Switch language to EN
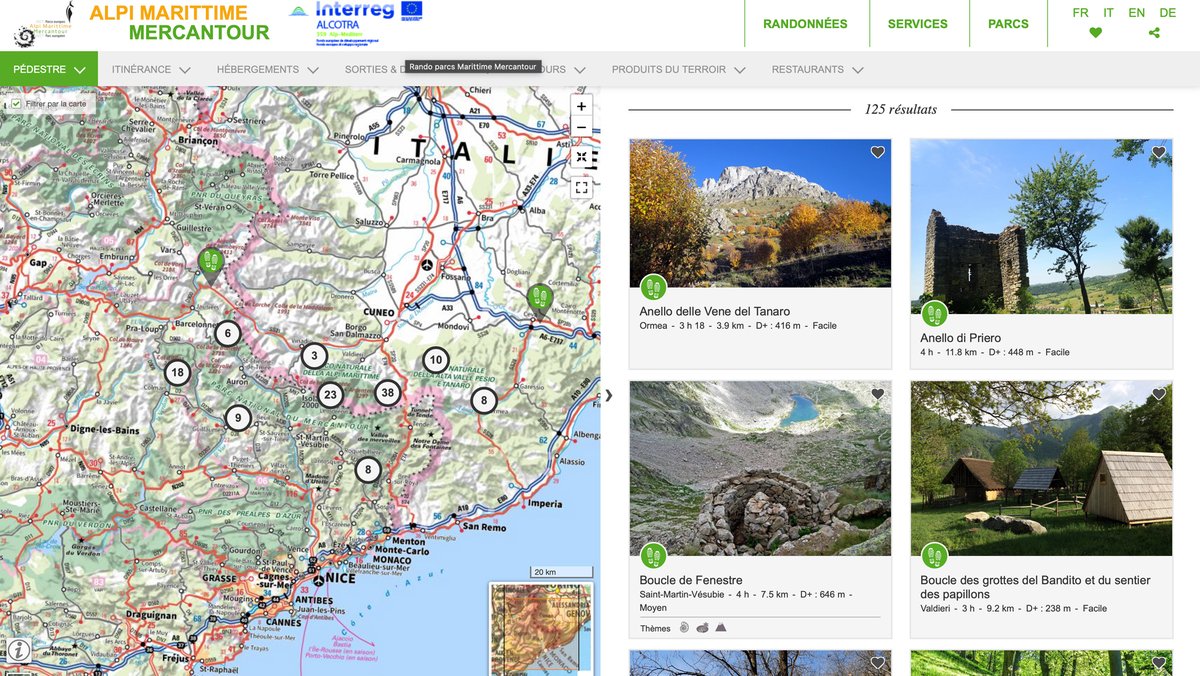This screenshot has width=1200, height=676. tap(1137, 13)
